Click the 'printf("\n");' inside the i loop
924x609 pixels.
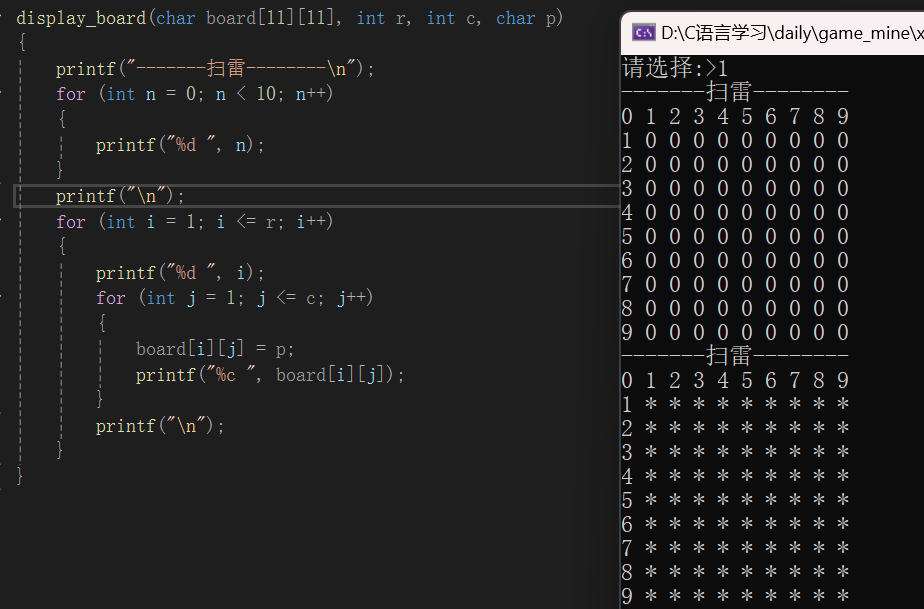click(160, 426)
